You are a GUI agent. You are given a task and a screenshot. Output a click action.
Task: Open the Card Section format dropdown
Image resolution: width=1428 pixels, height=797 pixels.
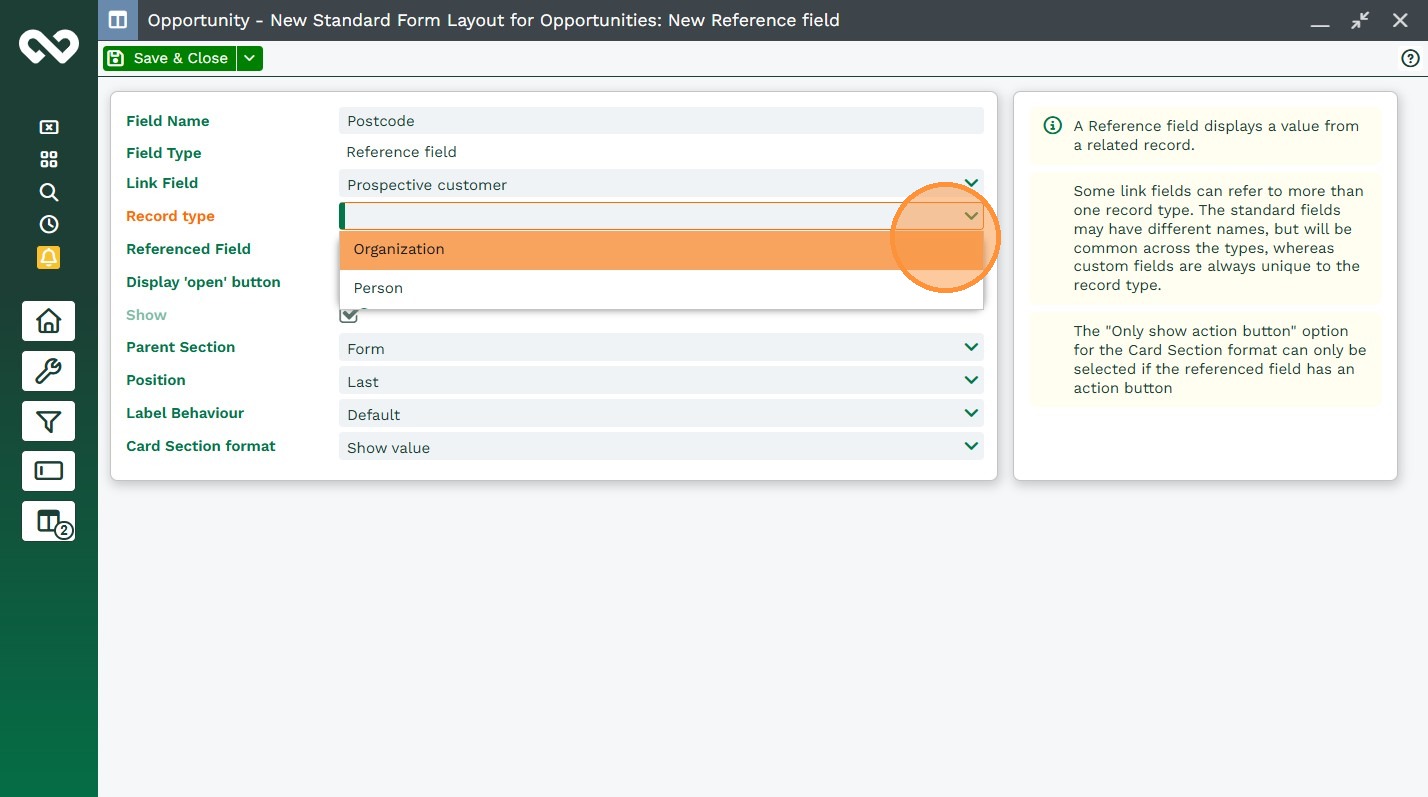(660, 447)
